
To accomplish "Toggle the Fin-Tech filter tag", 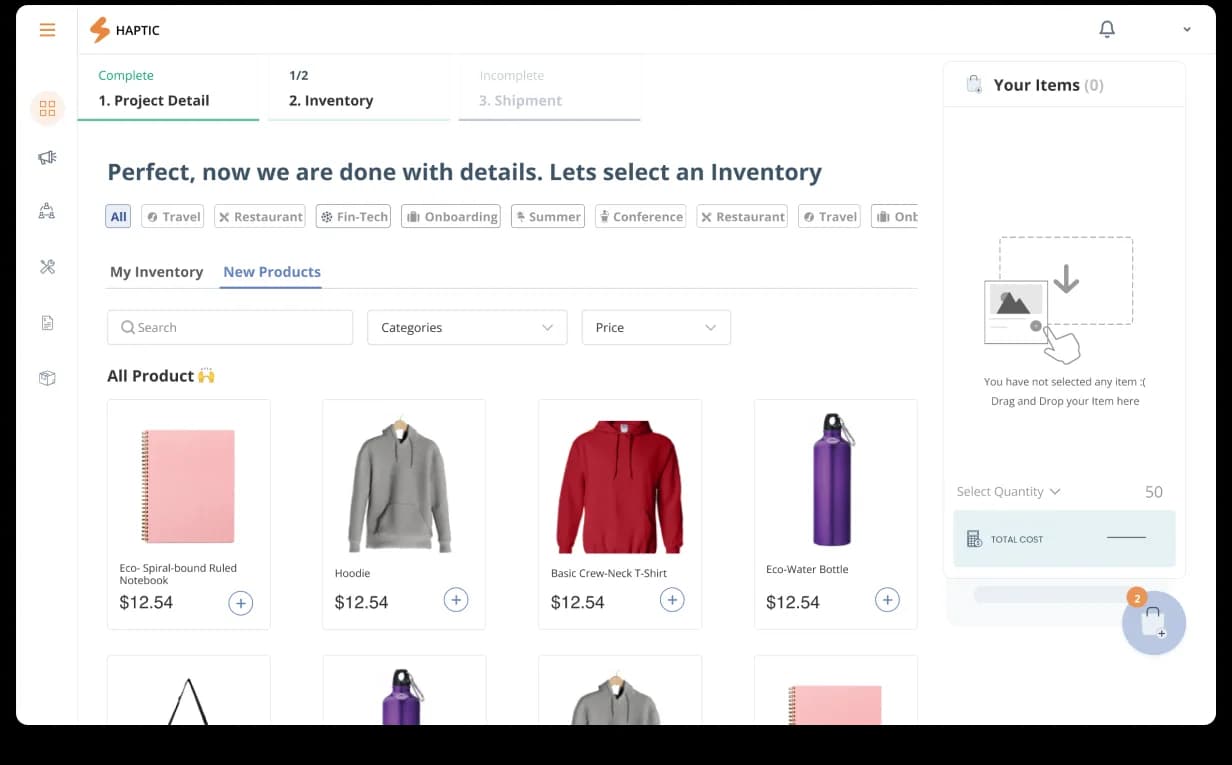I will click(353, 216).
